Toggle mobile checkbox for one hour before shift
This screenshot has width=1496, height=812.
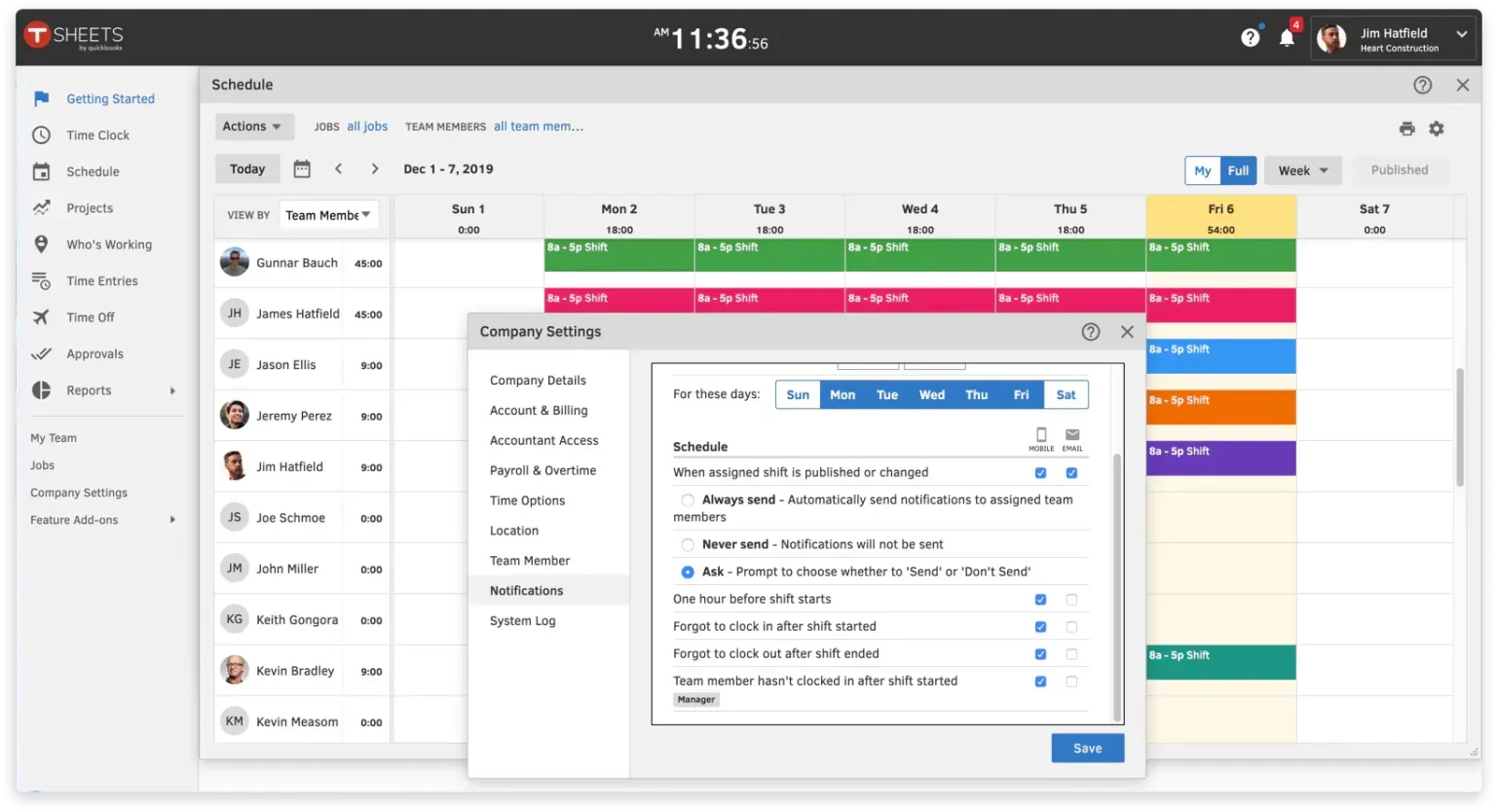1040,600
